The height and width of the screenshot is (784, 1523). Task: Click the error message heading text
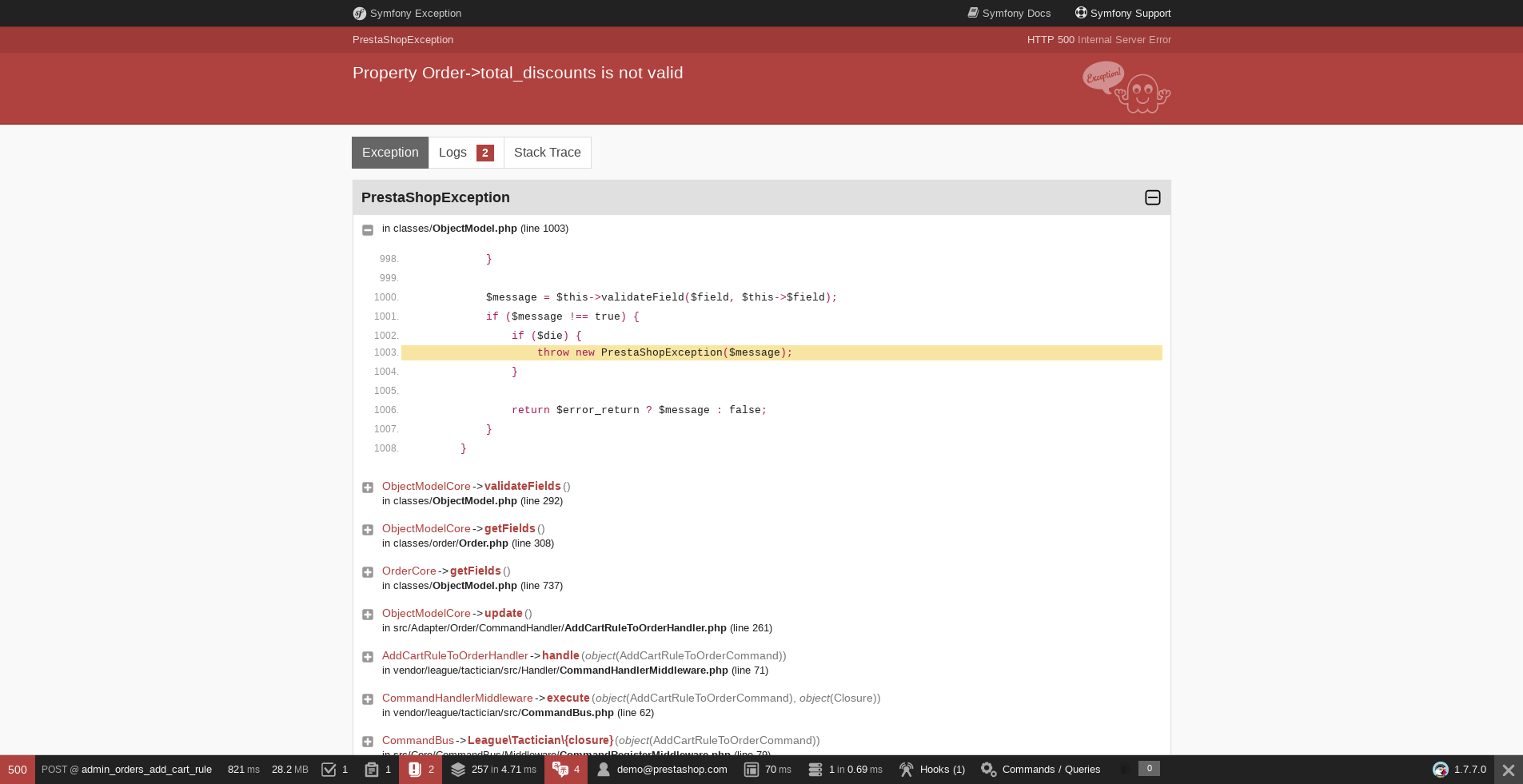coord(518,73)
